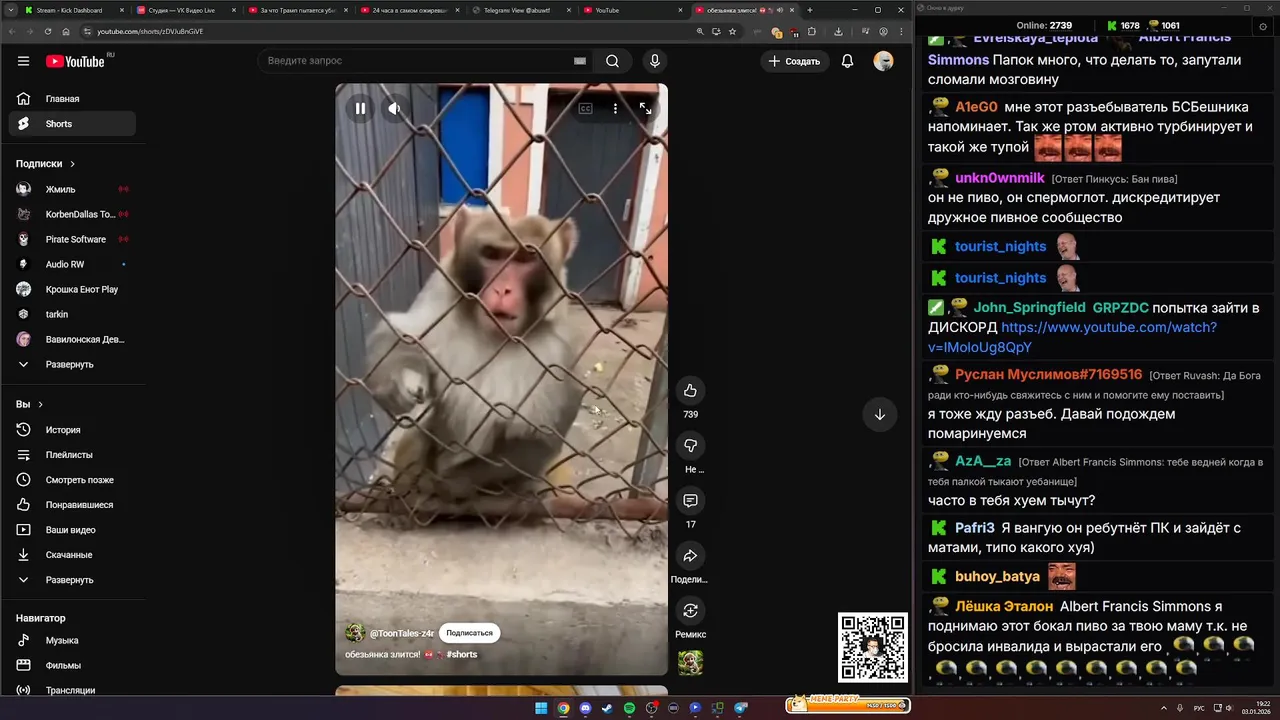Screen dimensions: 1280x720
Task: Open История watch history
Action: pos(72,430)
